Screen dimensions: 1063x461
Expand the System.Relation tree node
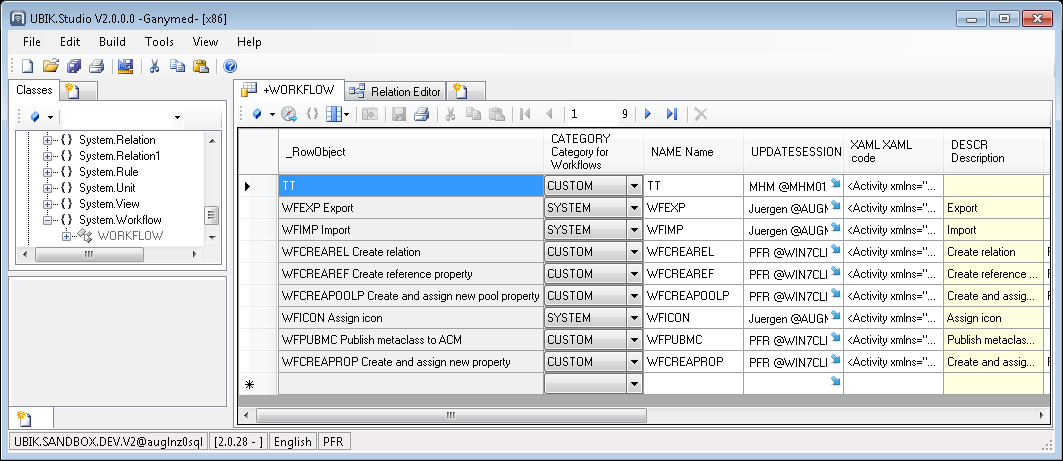point(47,140)
